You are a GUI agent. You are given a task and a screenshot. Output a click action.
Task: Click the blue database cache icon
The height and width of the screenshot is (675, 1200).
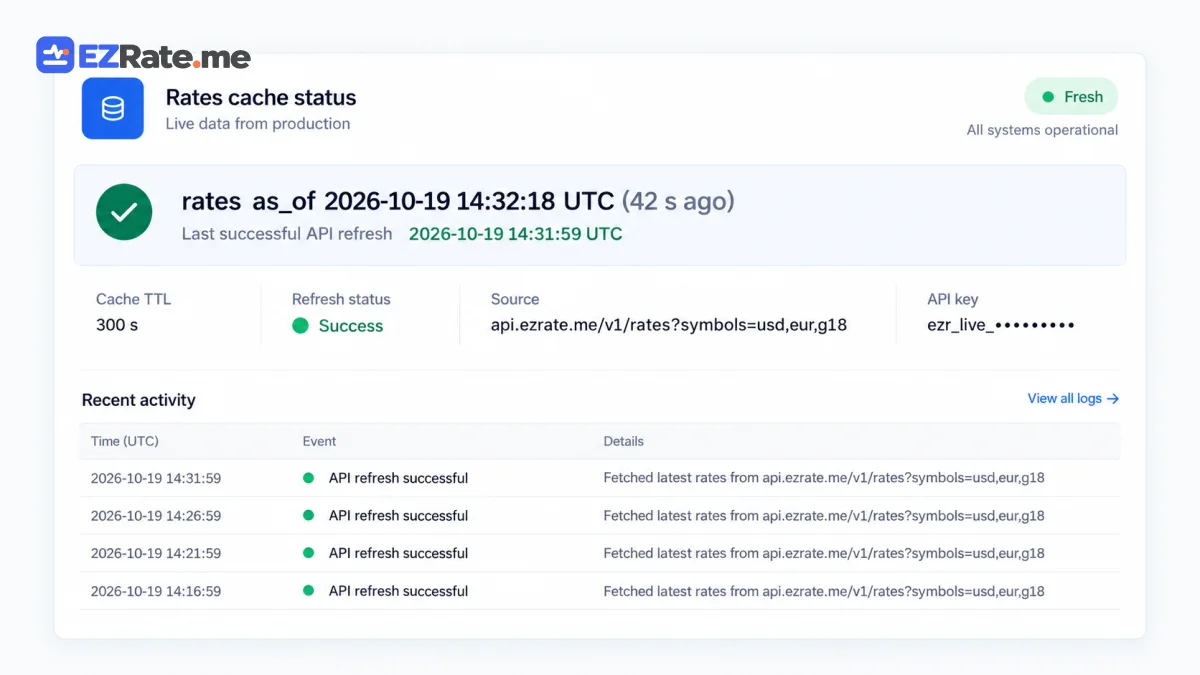tap(113, 108)
